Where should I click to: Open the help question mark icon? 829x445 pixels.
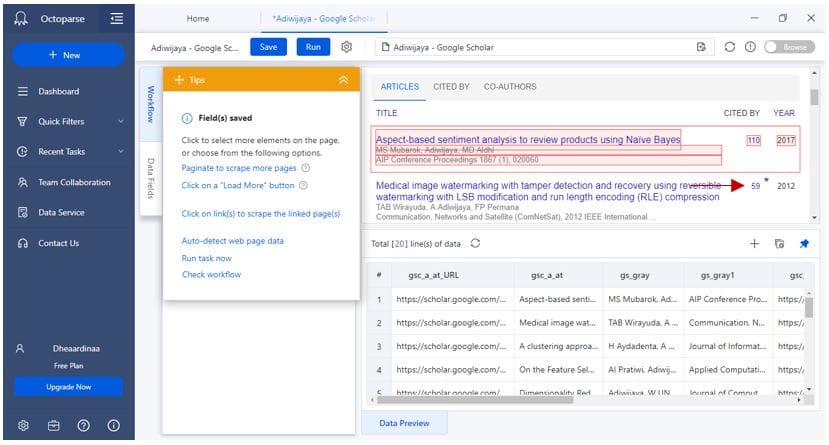click(83, 424)
